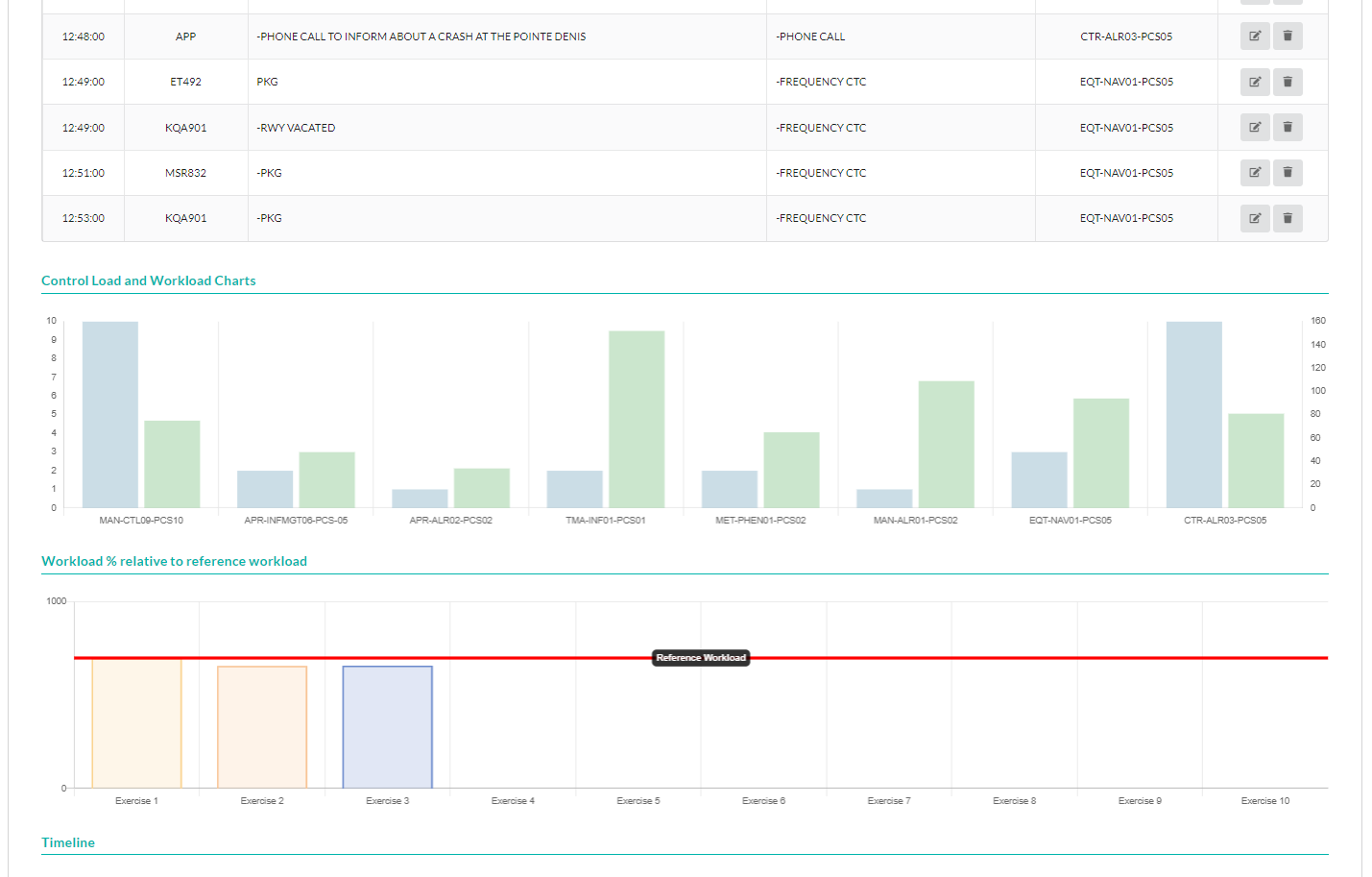Click the blue APR-INFMGT06-PCS-05 bar
Viewport: 1372px width, 877px height.
[x=265, y=489]
